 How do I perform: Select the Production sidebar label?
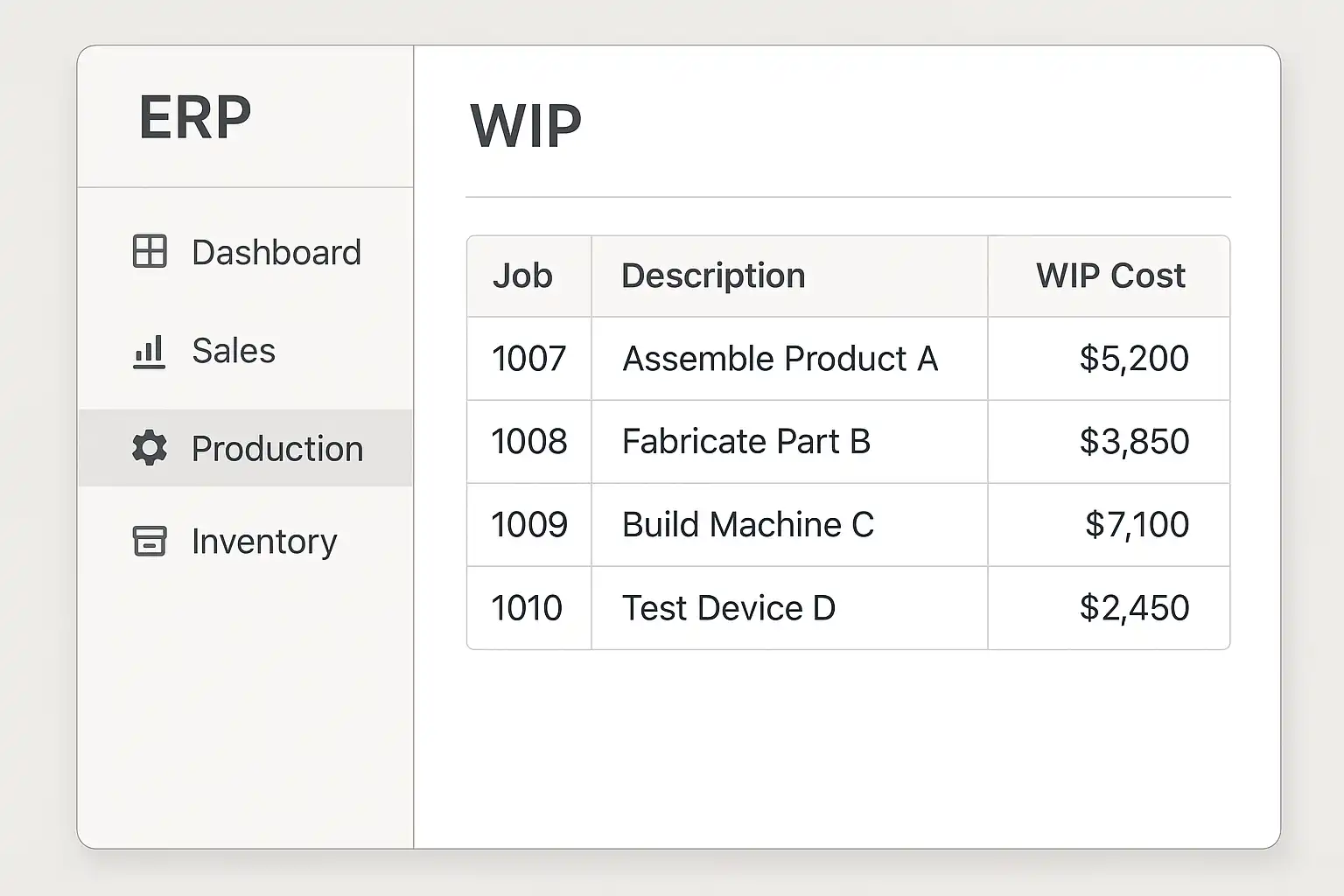[x=276, y=449]
